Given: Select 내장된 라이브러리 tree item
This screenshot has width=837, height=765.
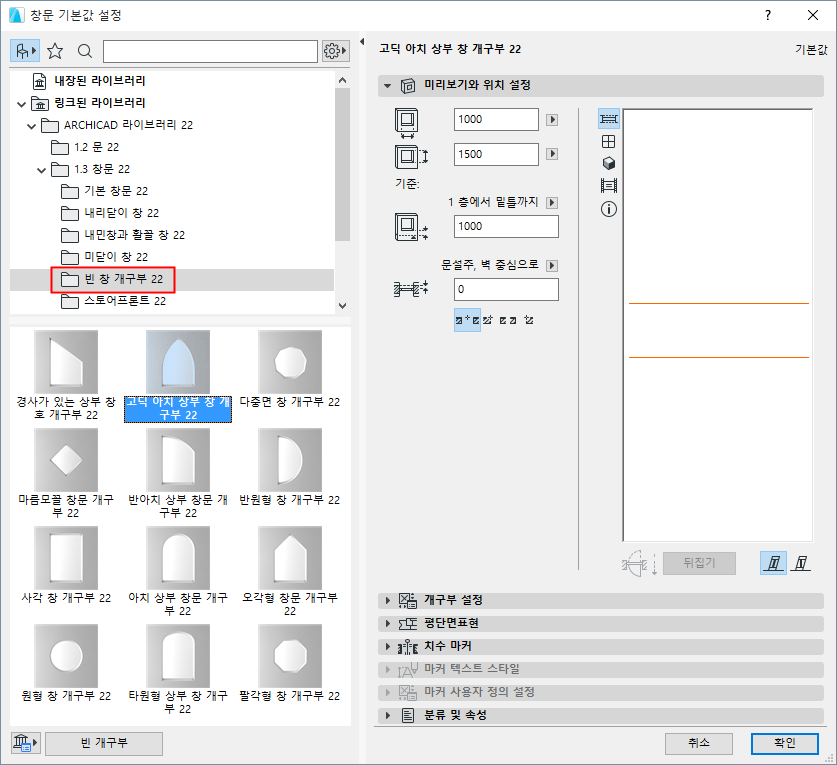Looking at the screenshot, I should (x=99, y=81).
